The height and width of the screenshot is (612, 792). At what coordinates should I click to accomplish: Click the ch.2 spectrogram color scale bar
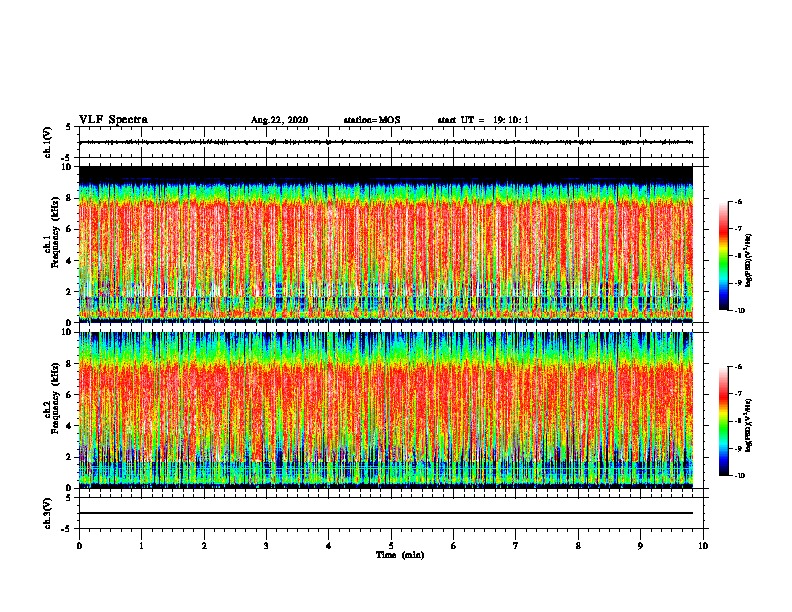tap(724, 421)
